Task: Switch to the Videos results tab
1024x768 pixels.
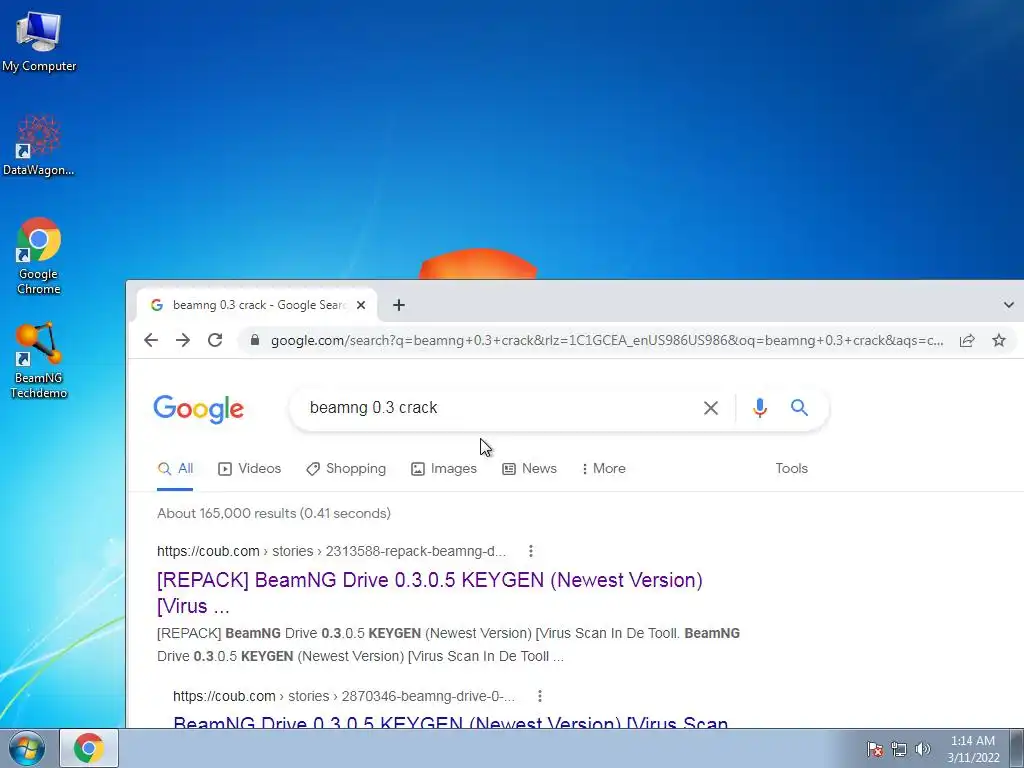Action: point(249,468)
